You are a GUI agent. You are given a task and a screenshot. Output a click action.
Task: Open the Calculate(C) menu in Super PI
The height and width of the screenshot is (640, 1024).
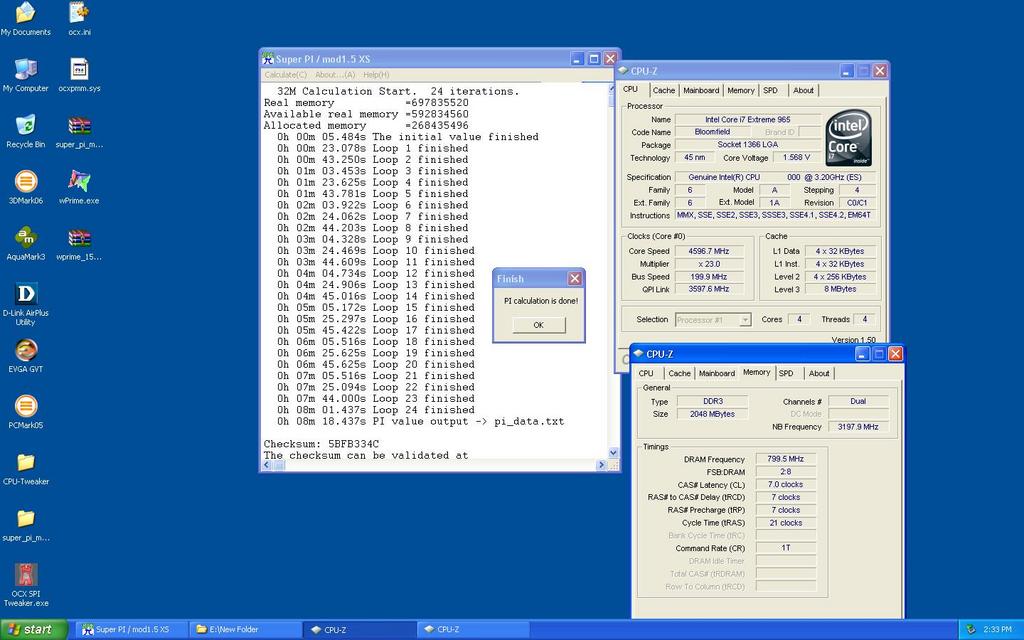285,75
